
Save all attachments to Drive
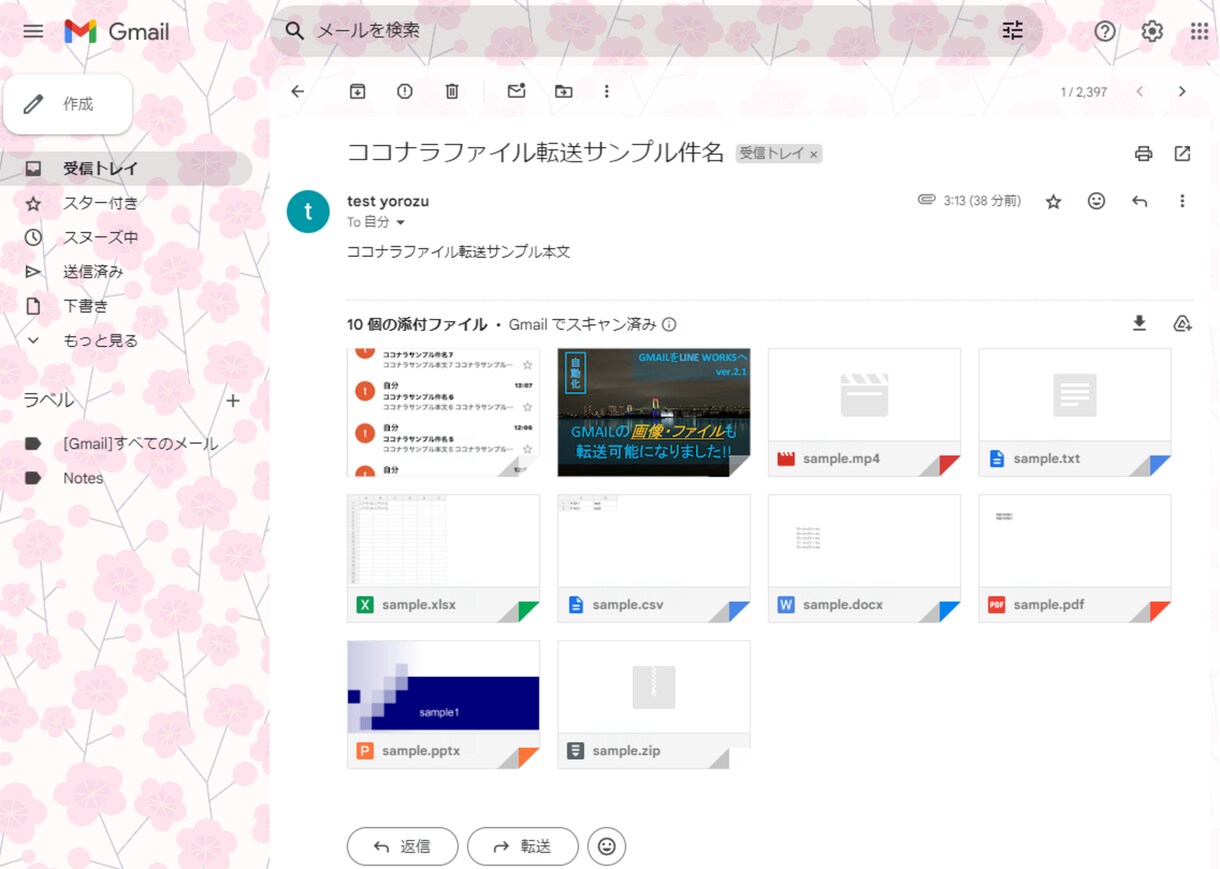click(x=1182, y=323)
